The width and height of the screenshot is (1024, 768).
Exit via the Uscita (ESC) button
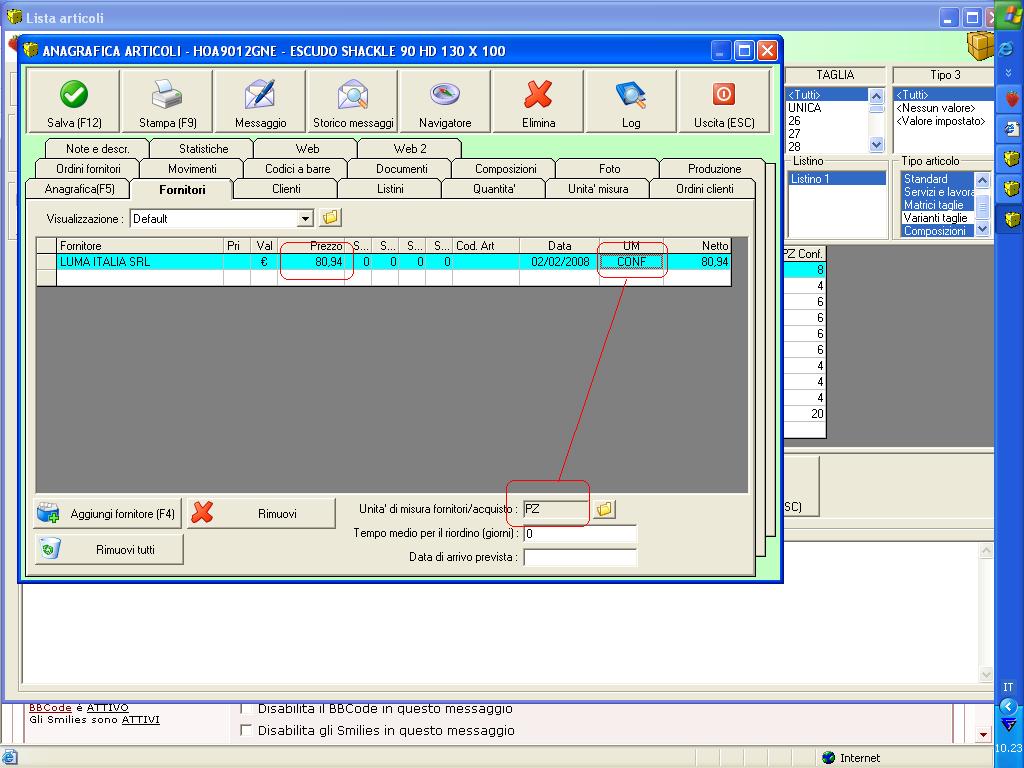pos(723,102)
